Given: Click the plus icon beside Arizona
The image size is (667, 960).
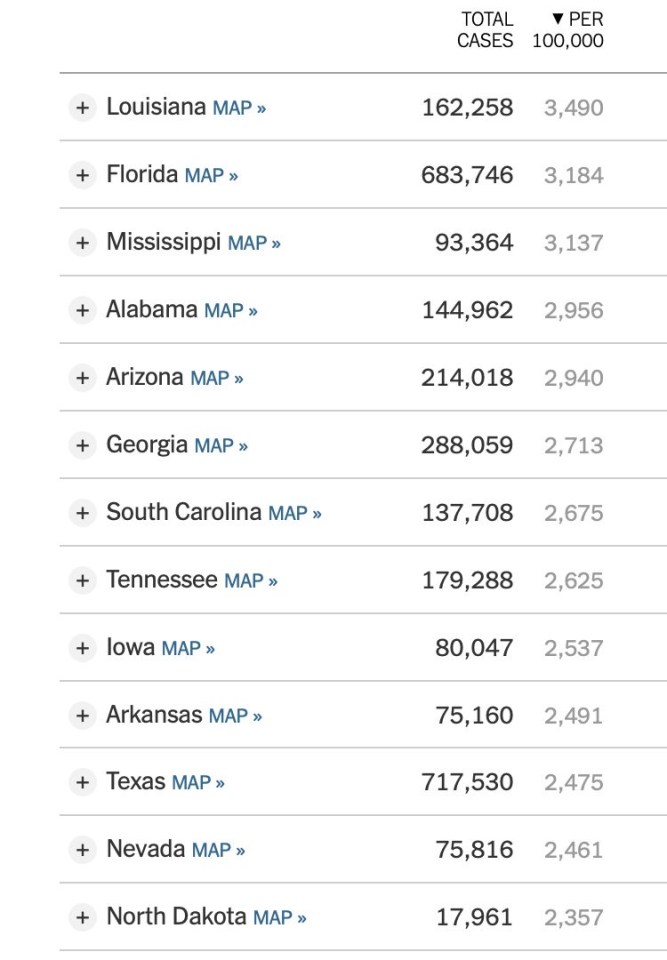Looking at the screenshot, I should click(x=82, y=378).
